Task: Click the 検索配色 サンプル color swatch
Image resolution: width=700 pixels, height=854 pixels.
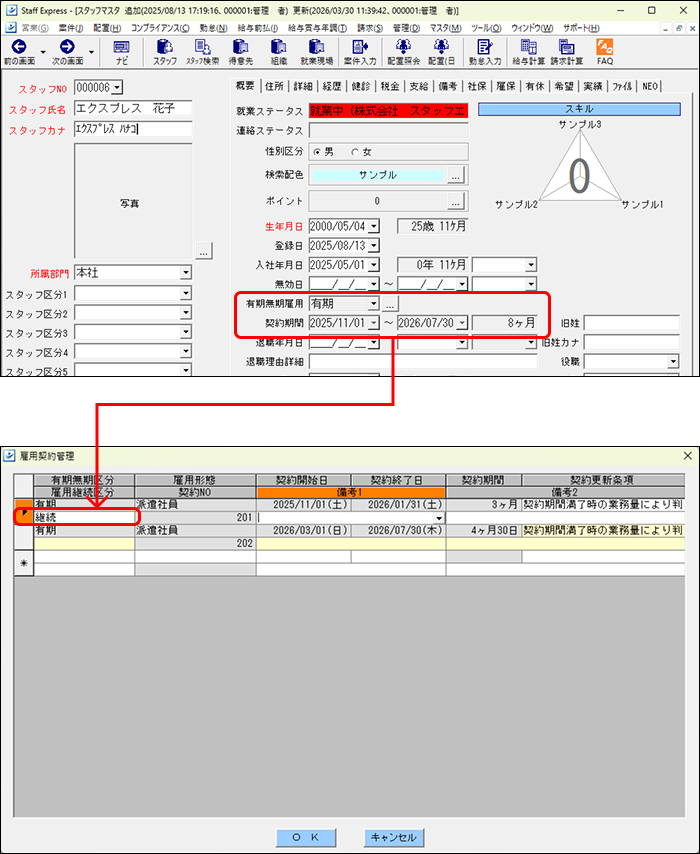Action: coord(377,175)
